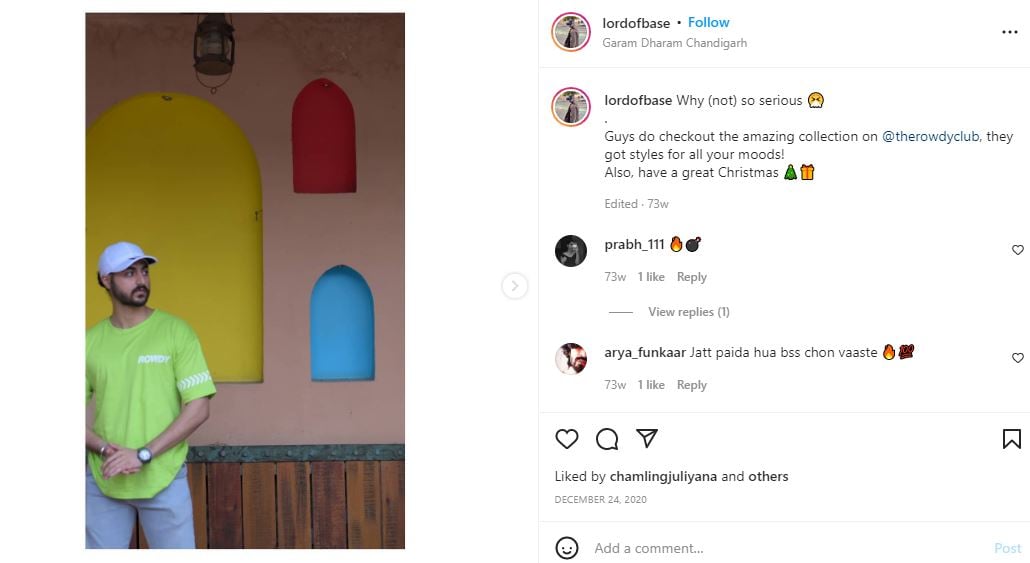Open Garam Dharam Chandigarh location
This screenshot has height=563, width=1030.
[674, 43]
